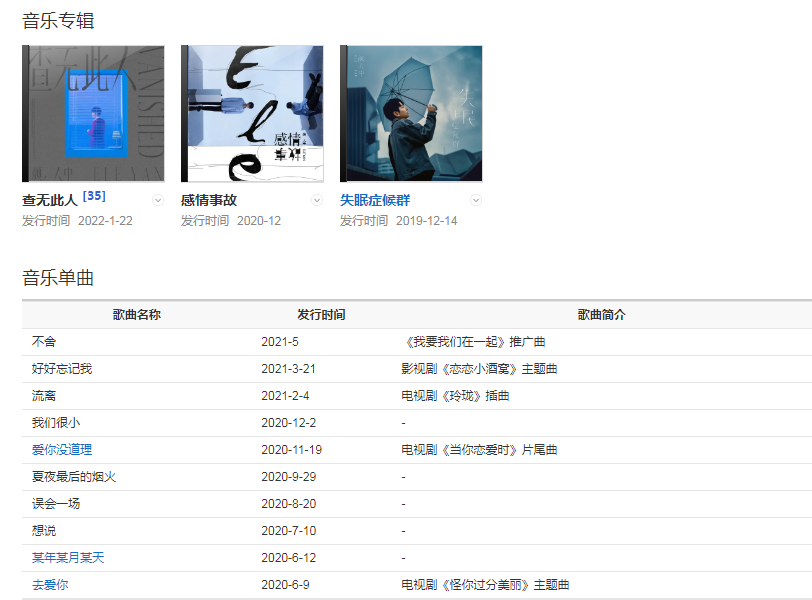Screen dimensions: 812x600
Task: Click the 查无此人 album title
Action: (x=50, y=200)
